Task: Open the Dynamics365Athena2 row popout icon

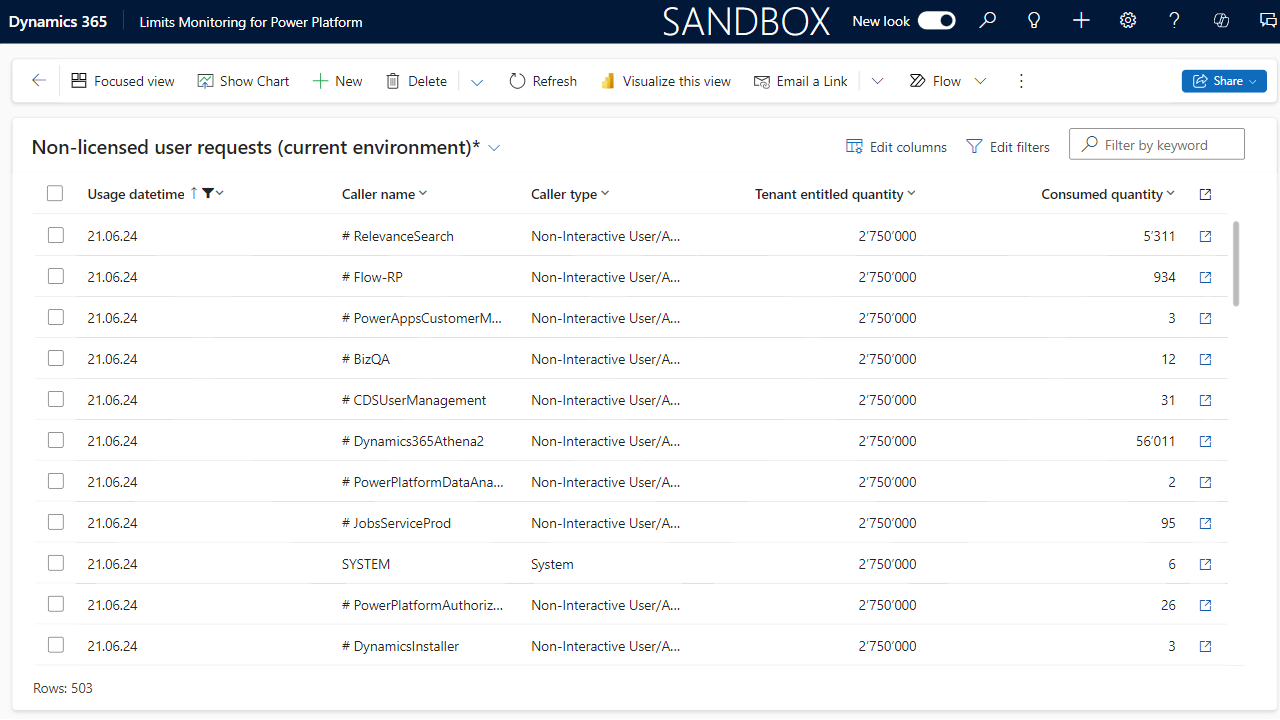Action: 1205,441
